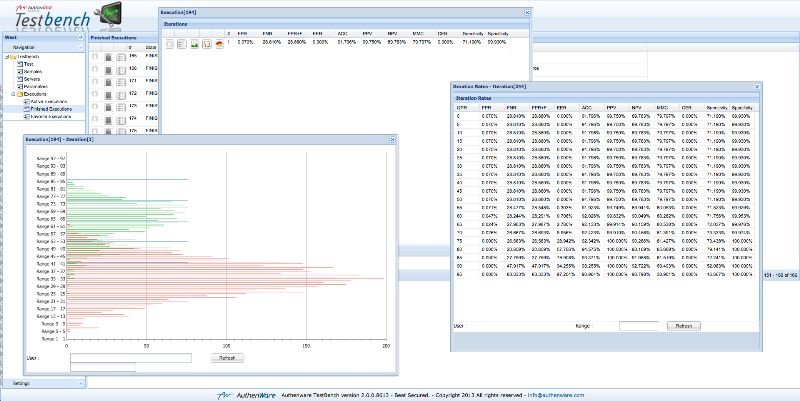Click the list icon in execution row 174
Image resolution: width=800 pixels, height=401 pixels.
[x=121, y=120]
